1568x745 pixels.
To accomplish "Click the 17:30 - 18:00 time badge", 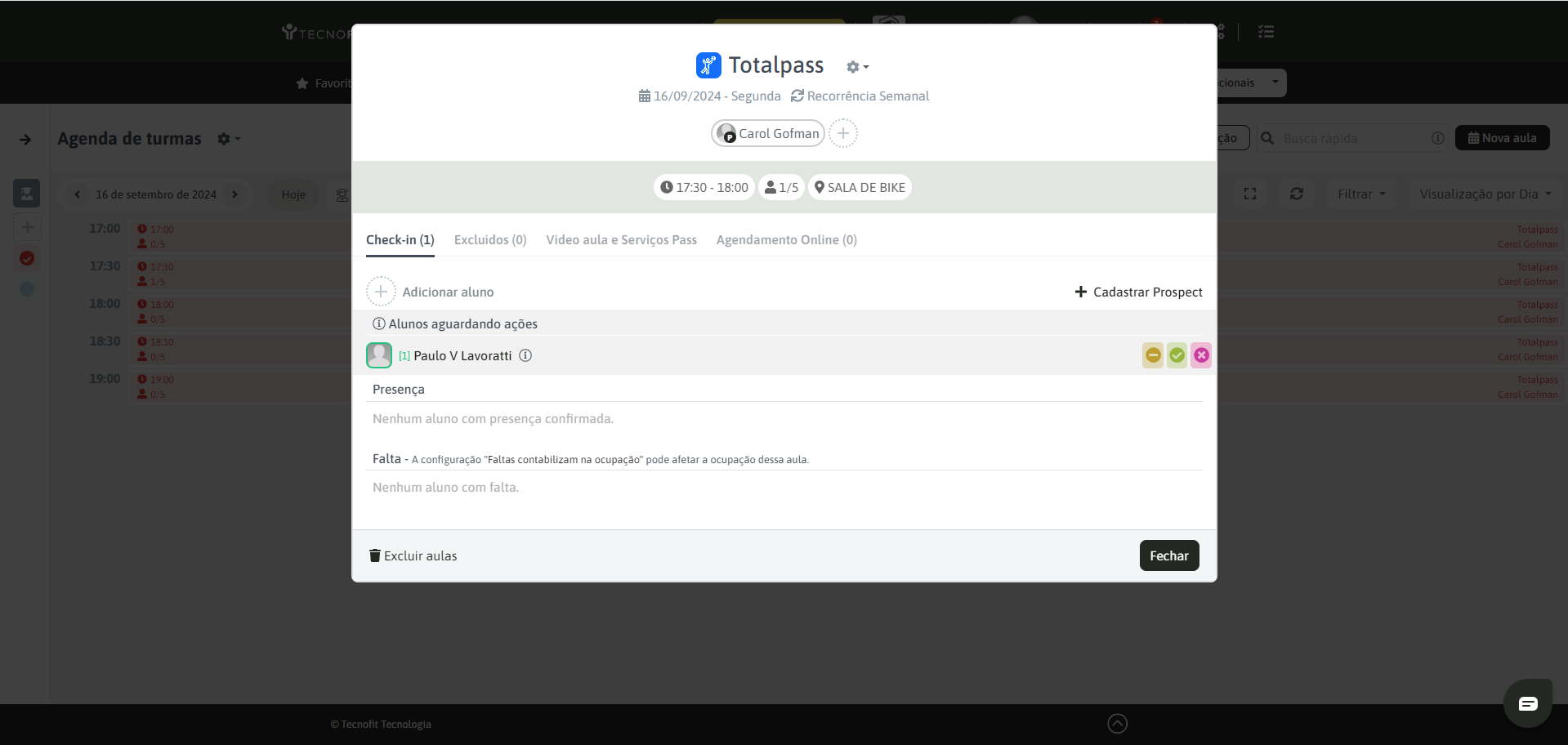I will [704, 187].
